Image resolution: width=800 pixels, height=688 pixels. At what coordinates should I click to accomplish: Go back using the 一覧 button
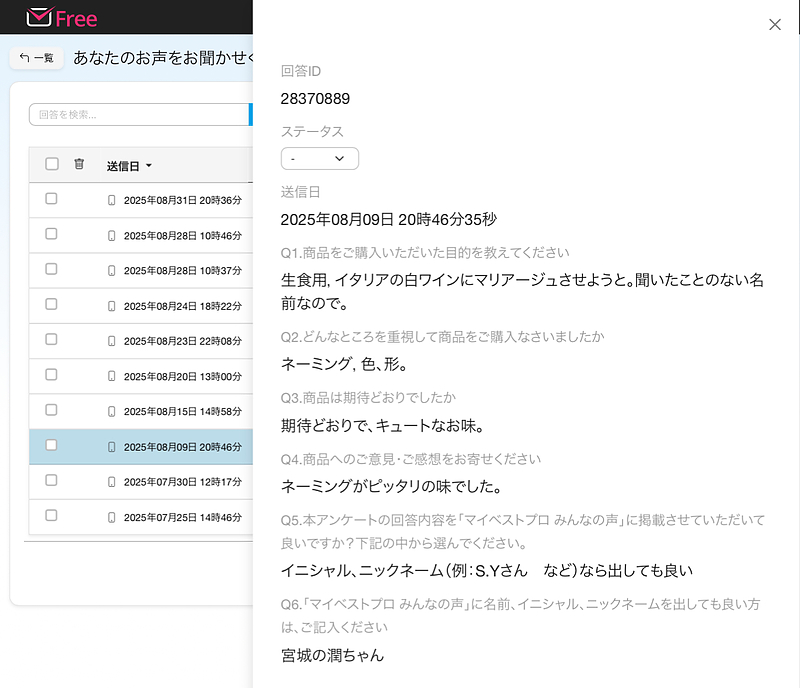pyautogui.click(x=37, y=58)
